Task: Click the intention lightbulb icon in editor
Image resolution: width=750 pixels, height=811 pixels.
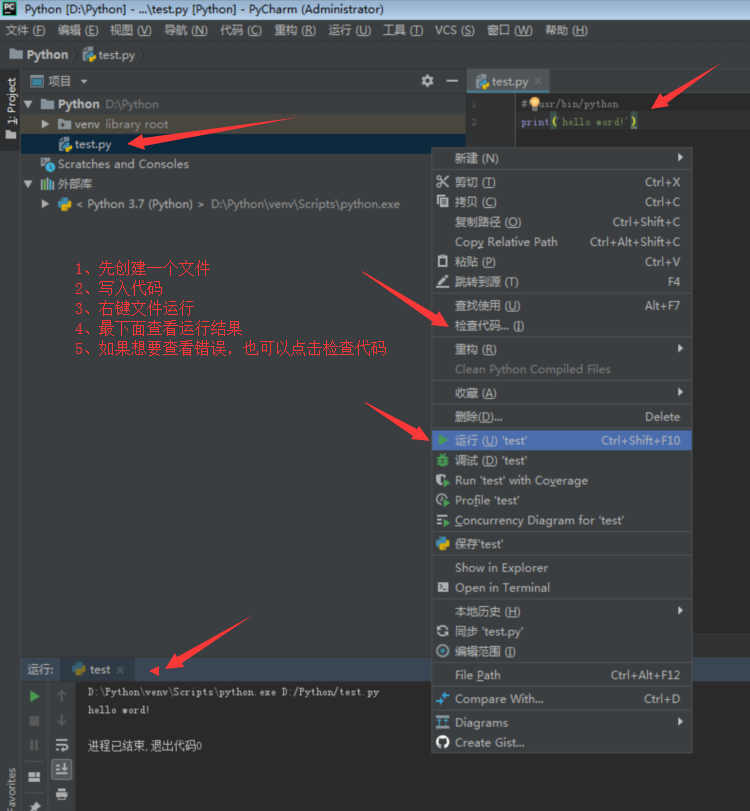Action: [x=534, y=103]
